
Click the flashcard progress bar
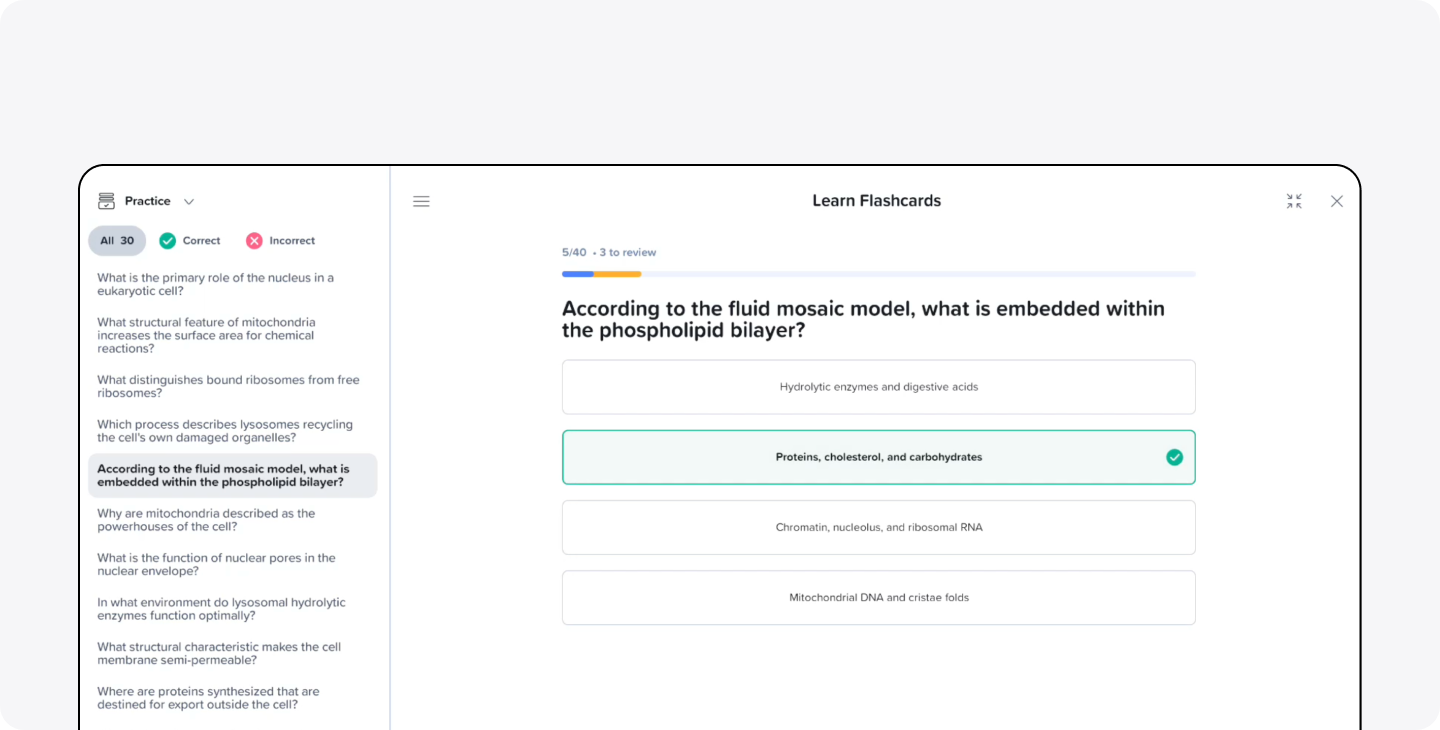tap(879, 274)
